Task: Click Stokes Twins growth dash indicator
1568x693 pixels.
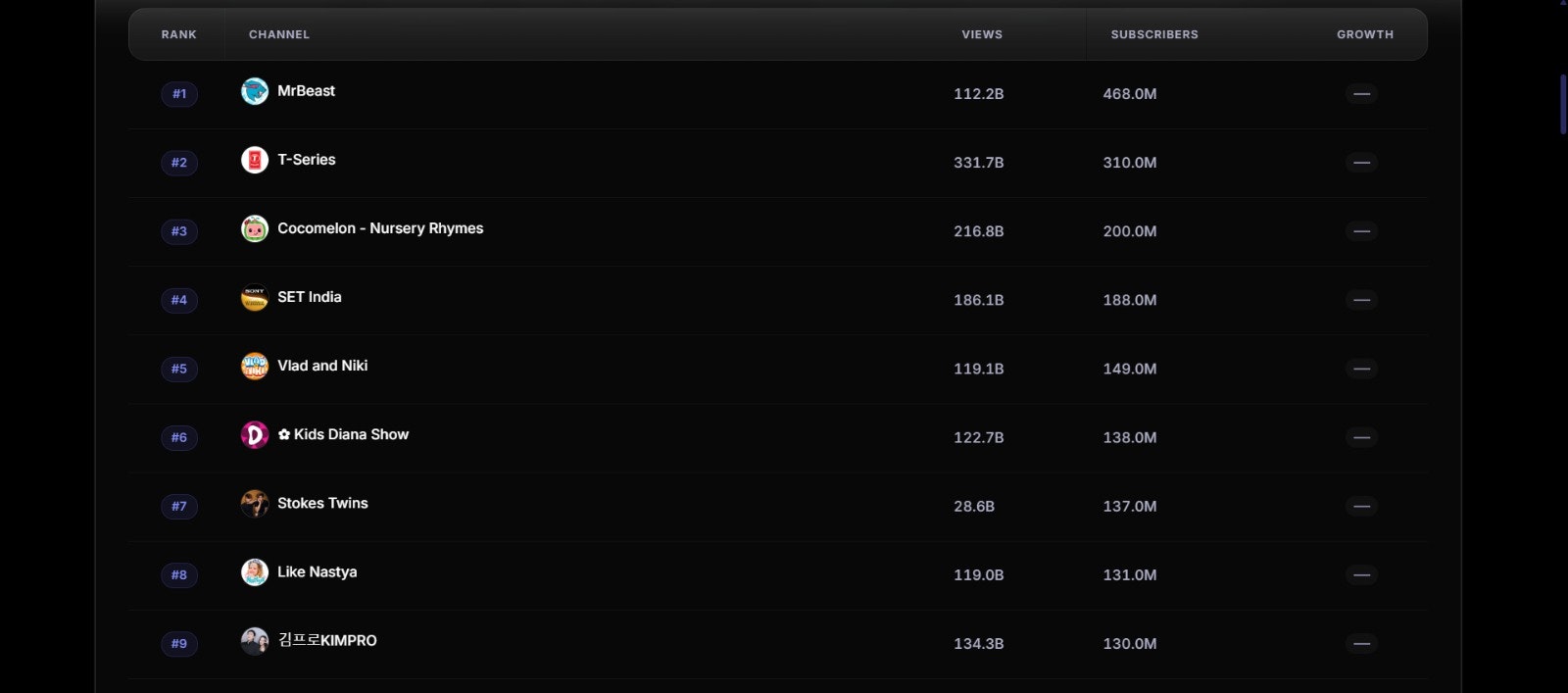Action: coord(1361,506)
